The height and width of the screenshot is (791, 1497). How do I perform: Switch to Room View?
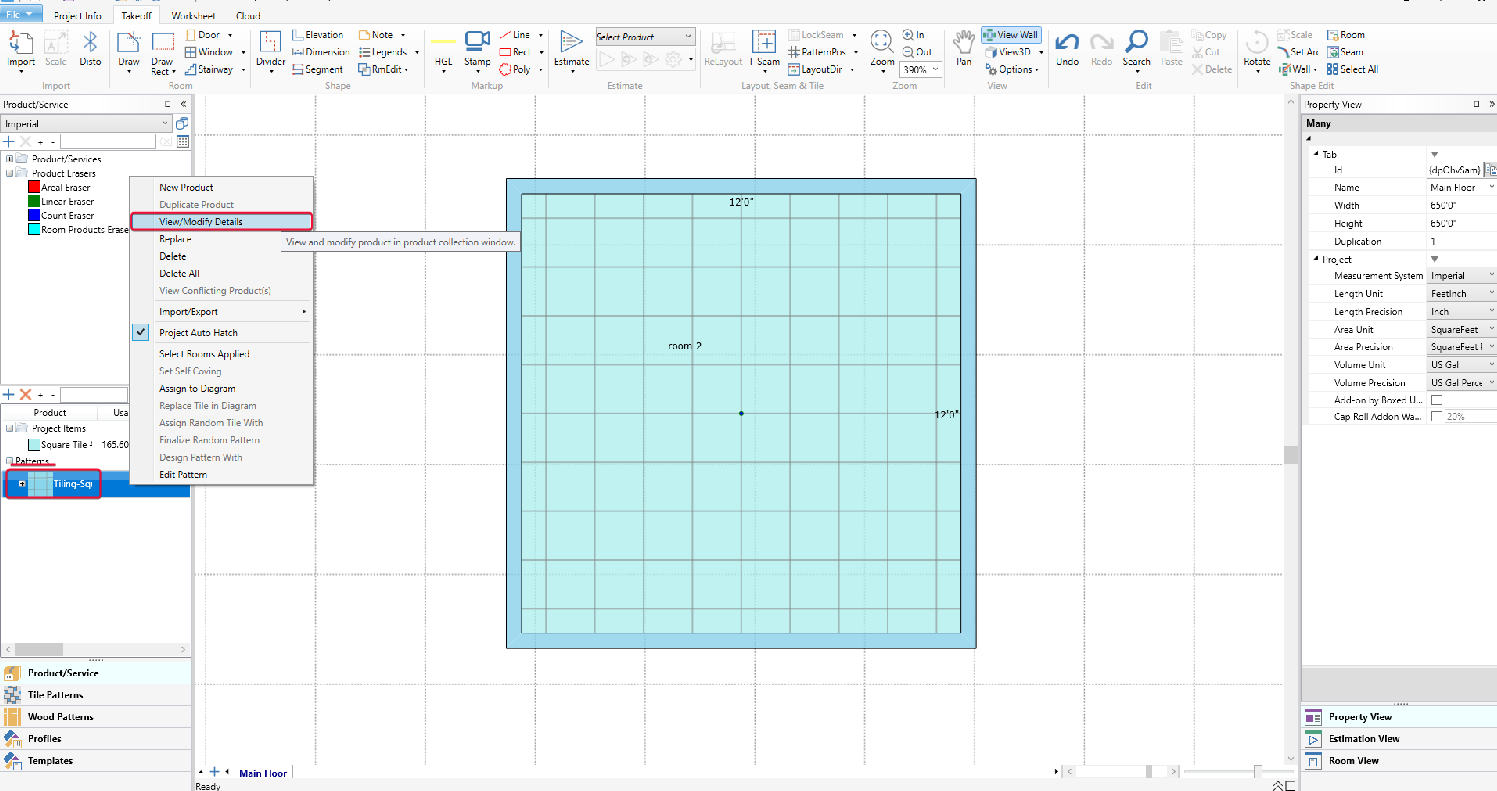(x=1399, y=761)
